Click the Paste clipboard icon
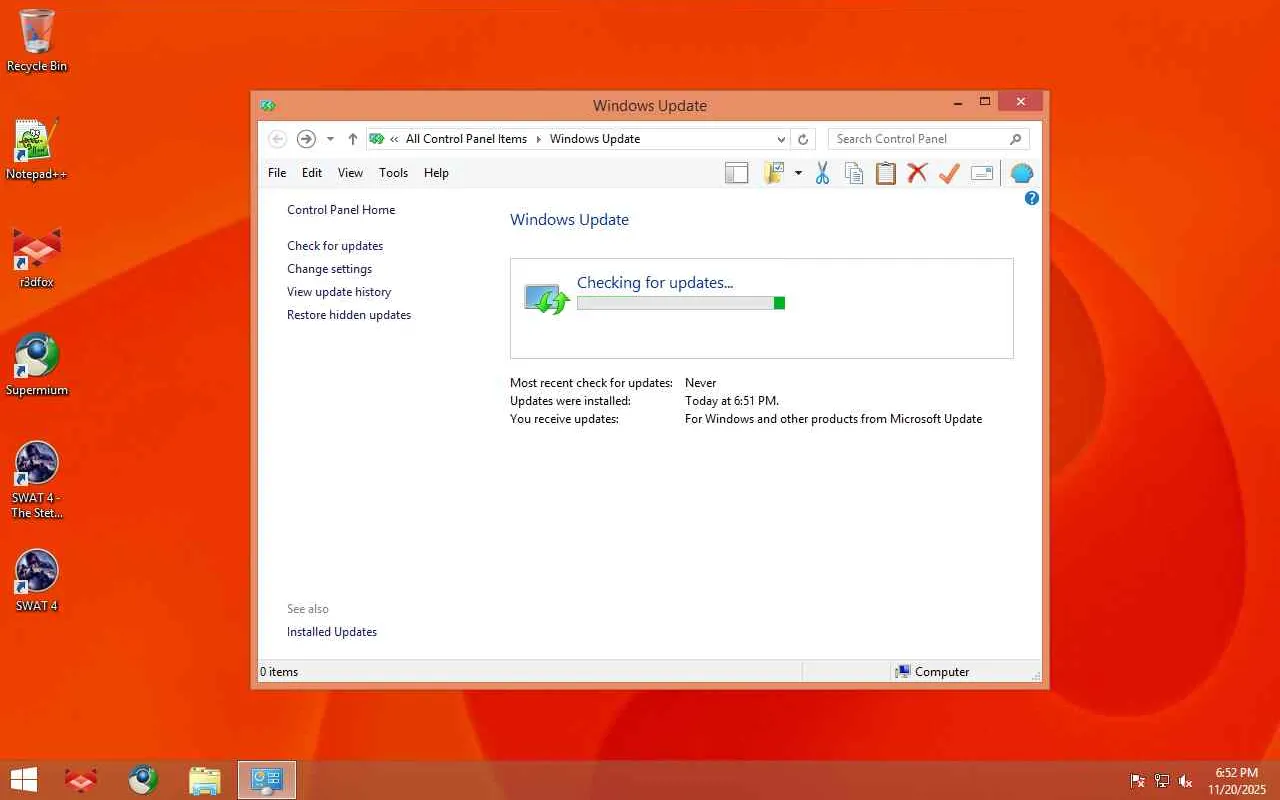This screenshot has height=800, width=1280. click(x=886, y=173)
